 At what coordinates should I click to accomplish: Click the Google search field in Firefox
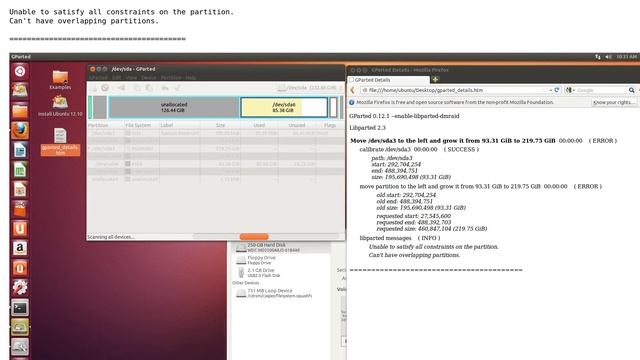coord(602,90)
